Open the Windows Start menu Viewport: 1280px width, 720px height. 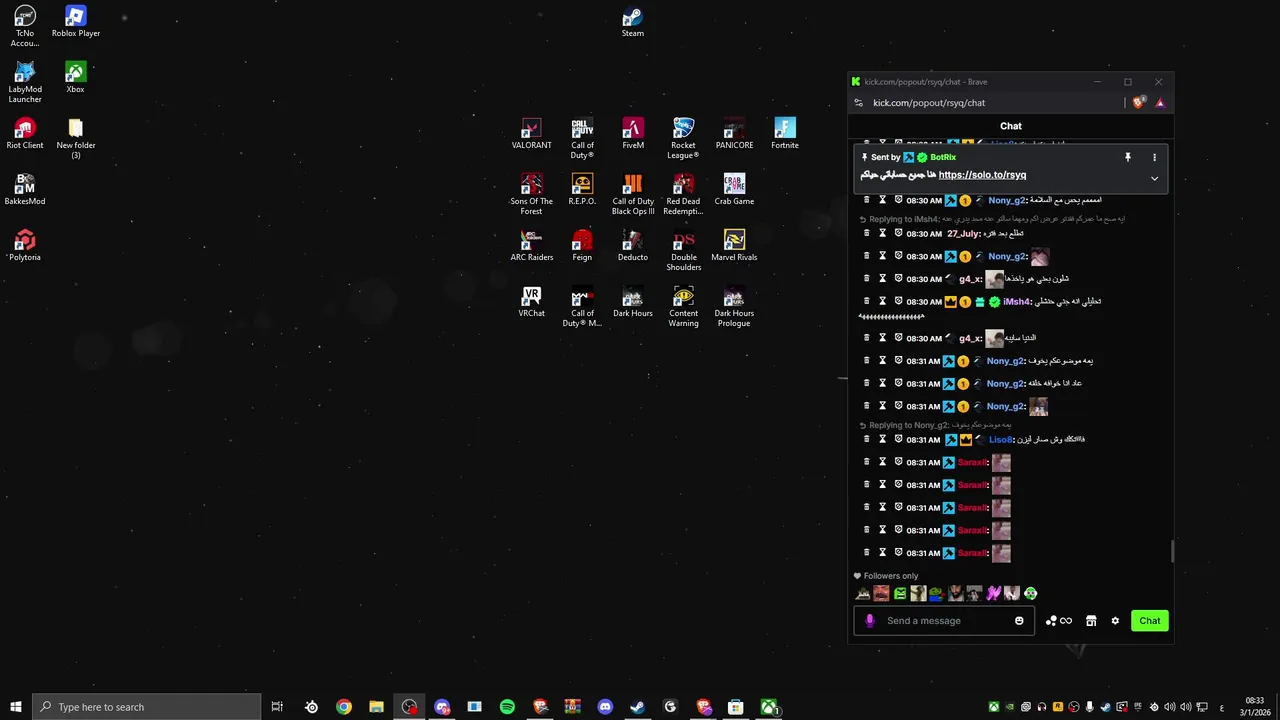click(15, 707)
